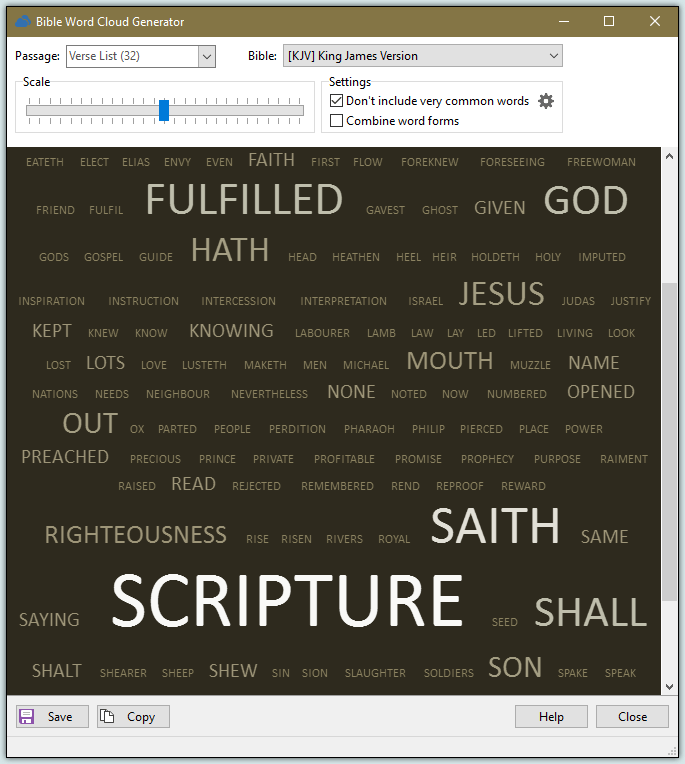Viewport: 685px width, 764px height.
Task: Click the word LOTS in the cloud
Action: coord(105,363)
